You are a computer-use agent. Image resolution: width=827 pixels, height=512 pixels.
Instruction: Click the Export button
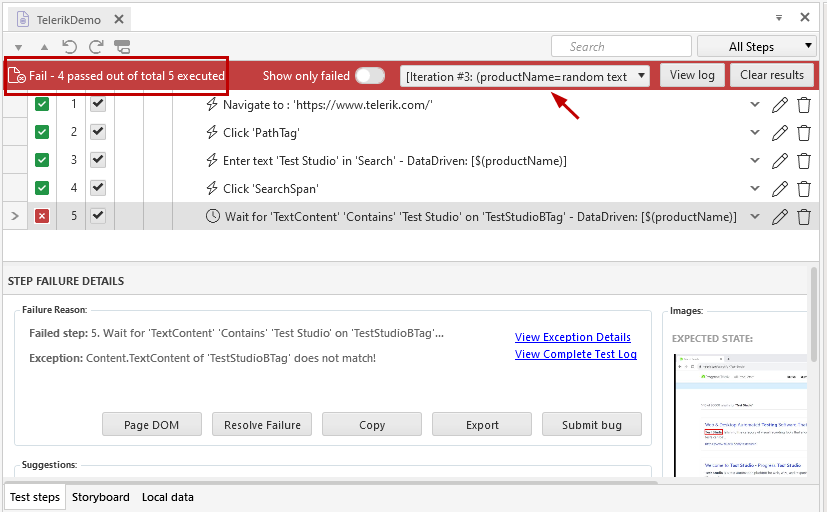(x=482, y=425)
